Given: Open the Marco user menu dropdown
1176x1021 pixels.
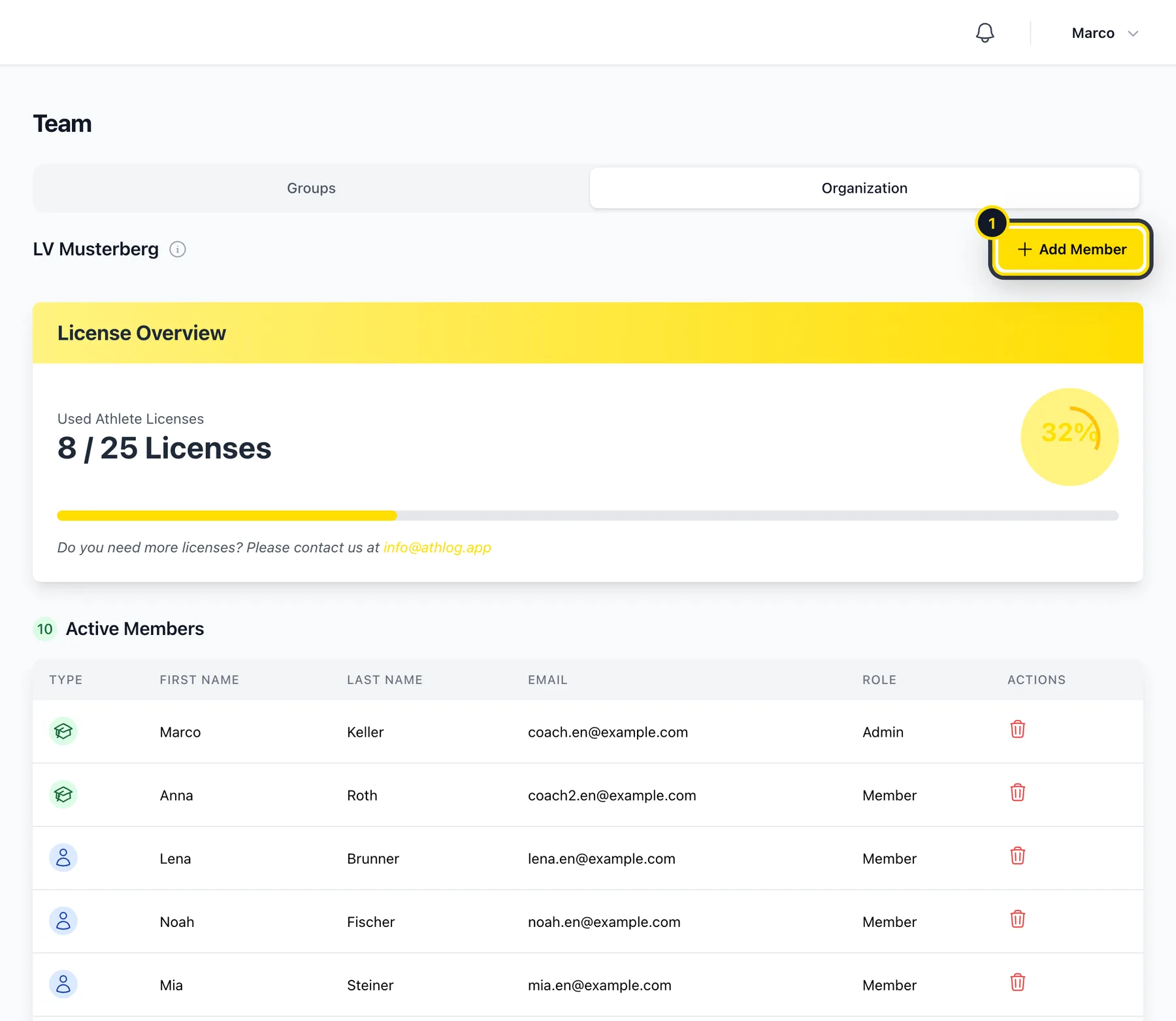Looking at the screenshot, I should (x=1105, y=33).
